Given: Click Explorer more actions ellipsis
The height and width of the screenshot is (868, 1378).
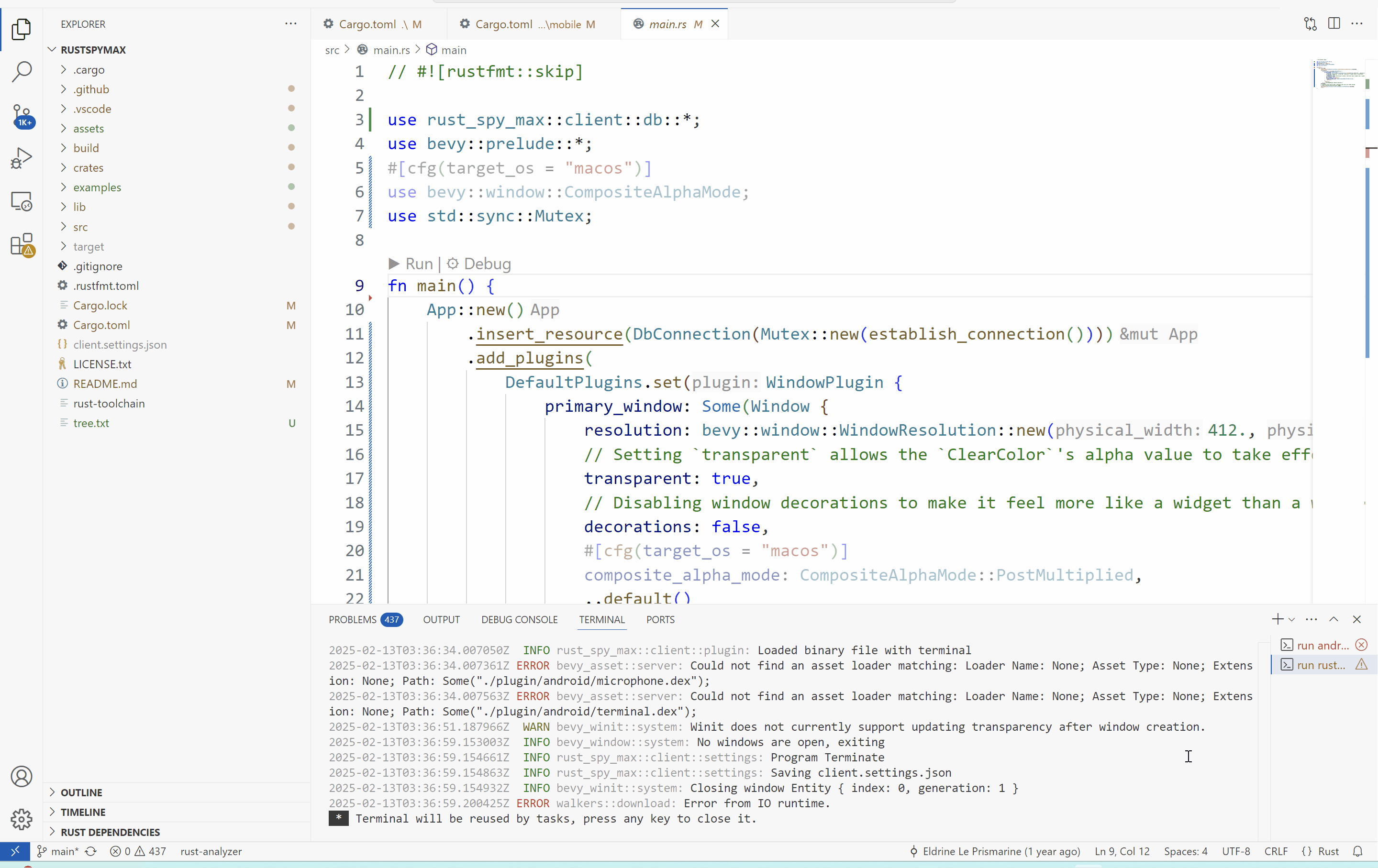Looking at the screenshot, I should click(291, 24).
